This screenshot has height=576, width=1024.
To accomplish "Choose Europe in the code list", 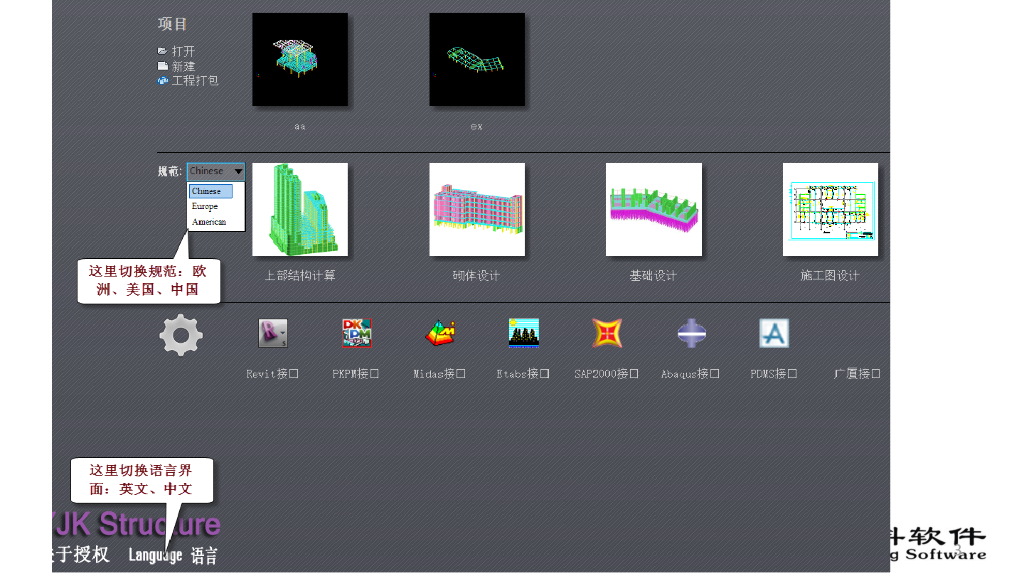I will 205,206.
